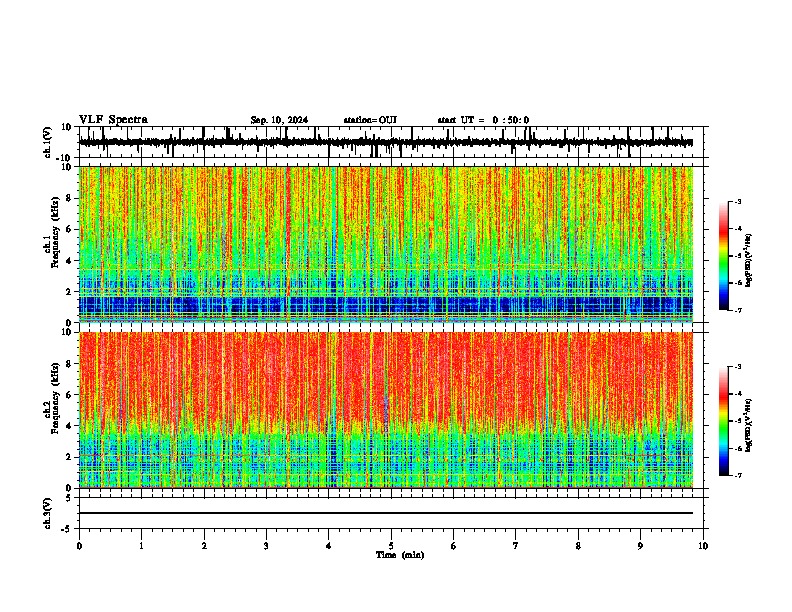The image size is (792, 612).
Task: Click the time axis tick label '0'
Action: pos(79,546)
